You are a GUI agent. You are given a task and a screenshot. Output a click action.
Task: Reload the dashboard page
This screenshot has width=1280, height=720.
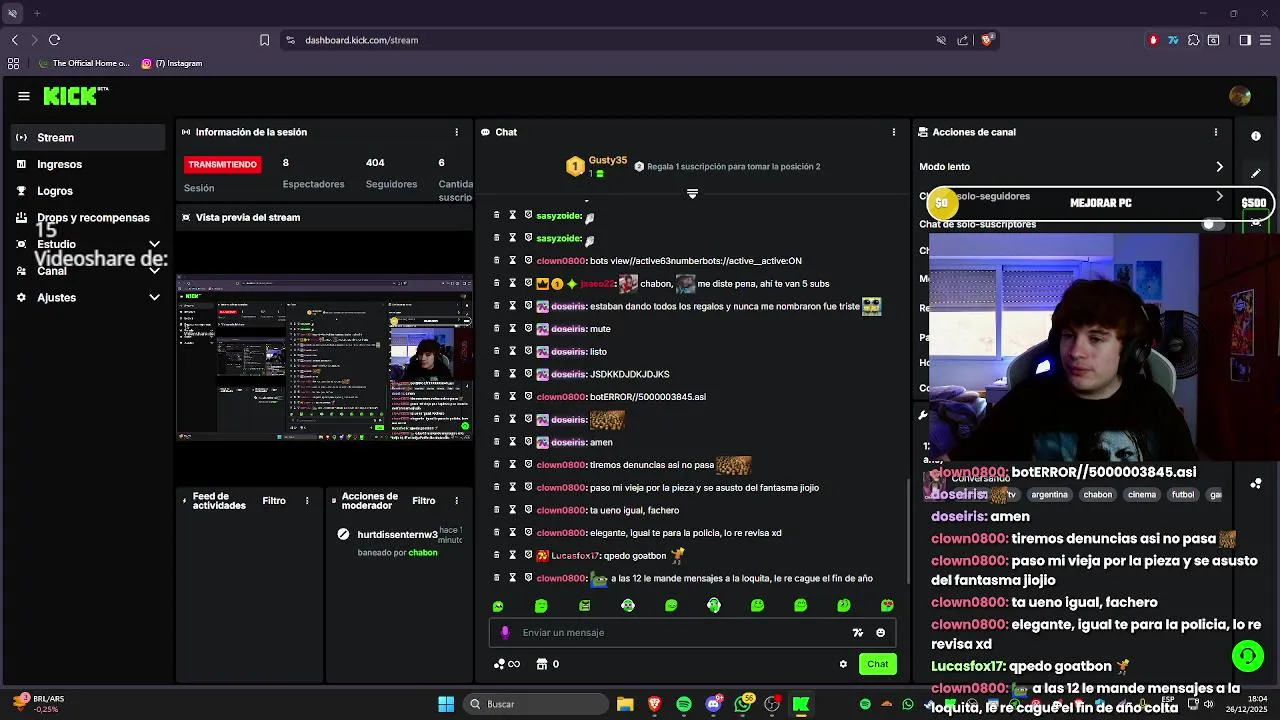tap(54, 40)
